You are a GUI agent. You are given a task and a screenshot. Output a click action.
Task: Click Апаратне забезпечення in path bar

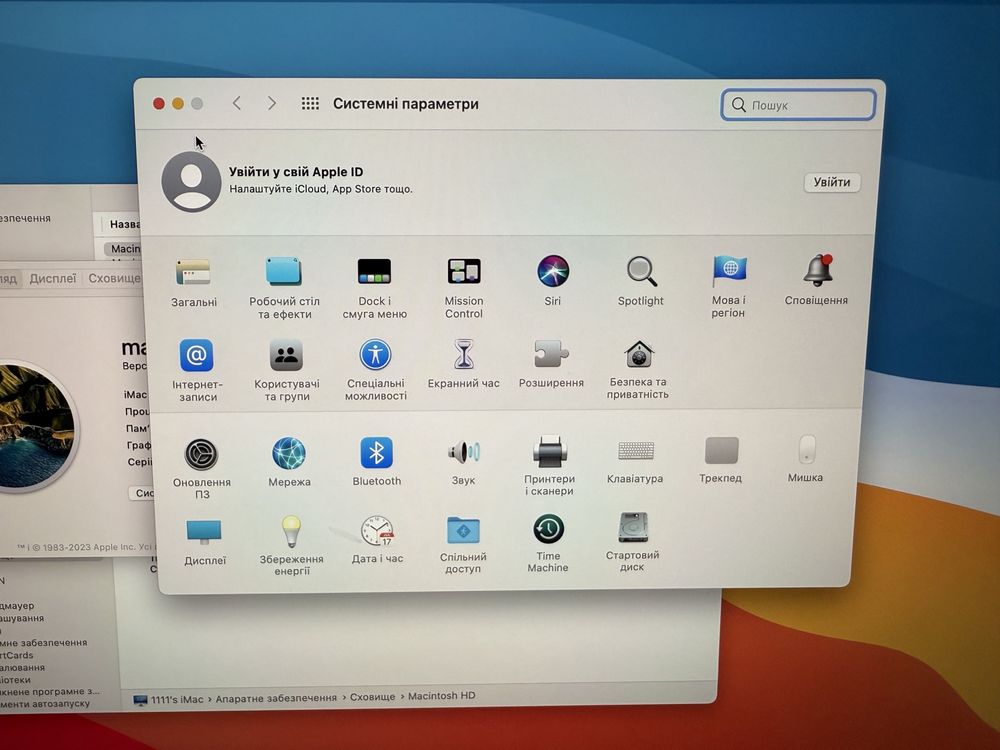(276, 698)
